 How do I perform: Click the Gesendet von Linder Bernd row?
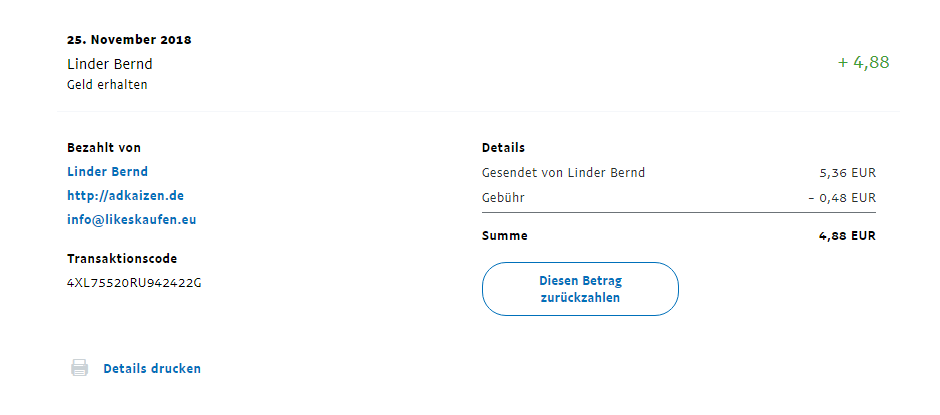tap(563, 172)
